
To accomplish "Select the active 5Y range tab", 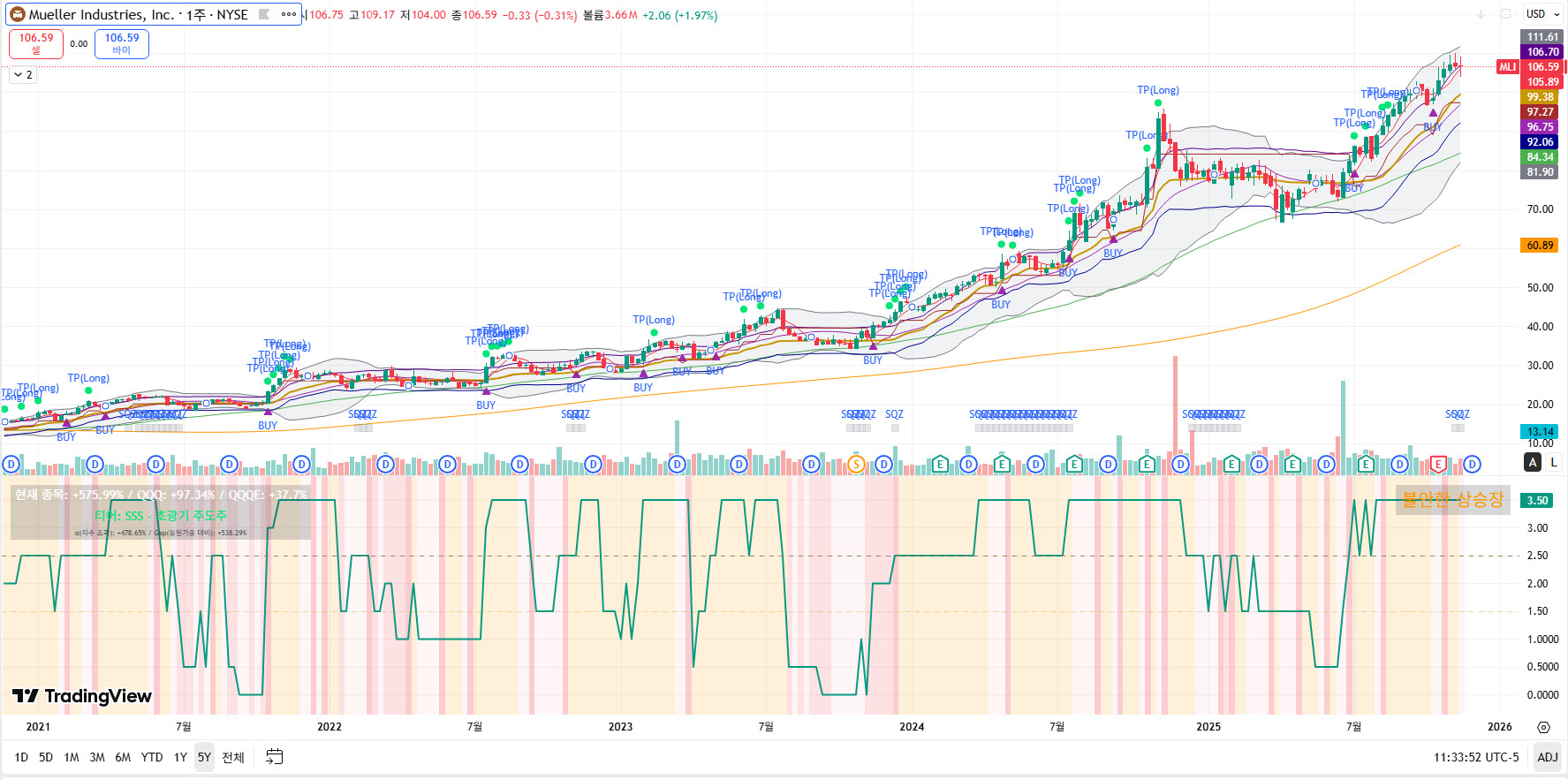I will click(204, 757).
